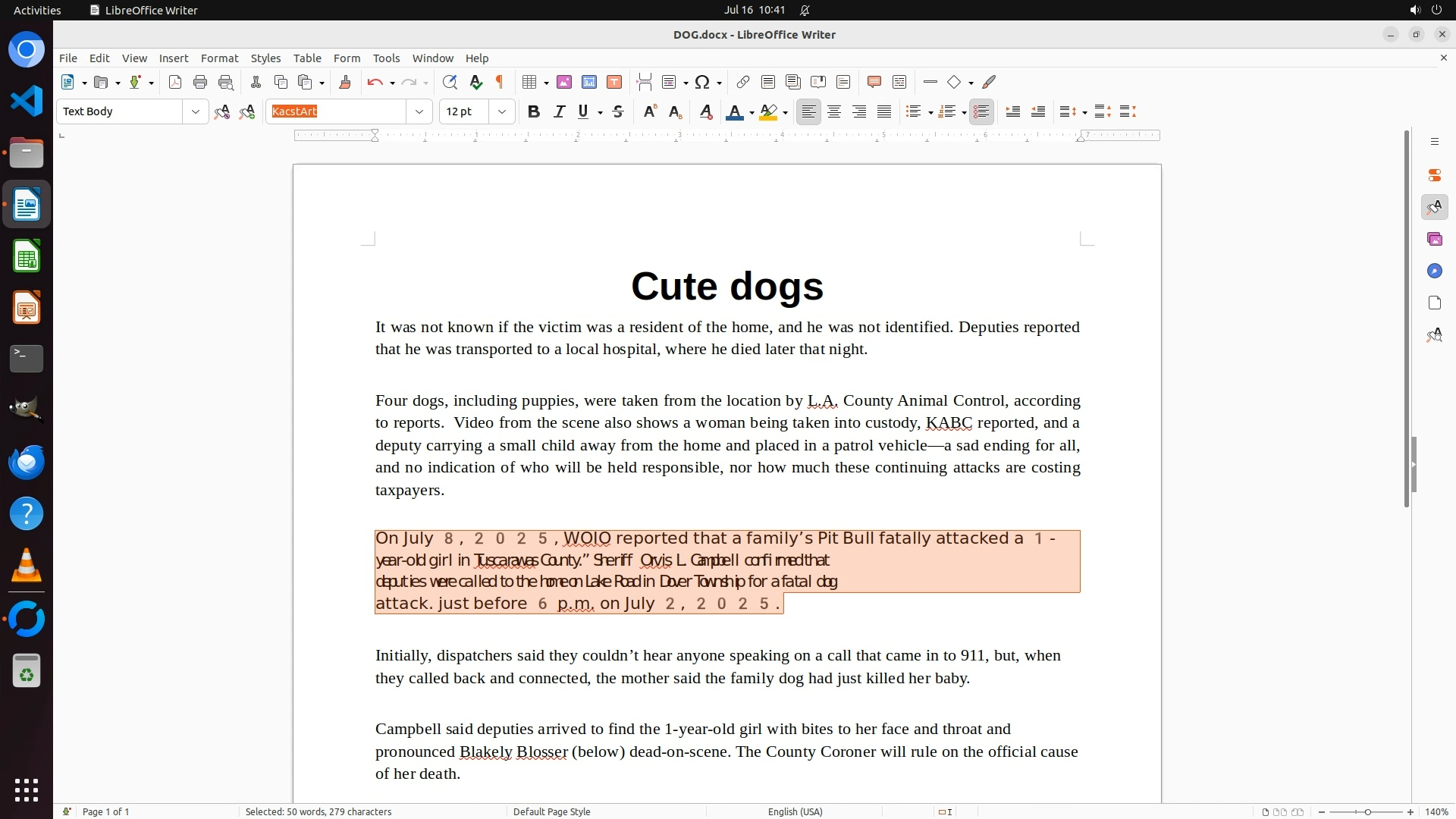Click the Export as PDF icon
The height and width of the screenshot is (819, 1456).
(175, 83)
